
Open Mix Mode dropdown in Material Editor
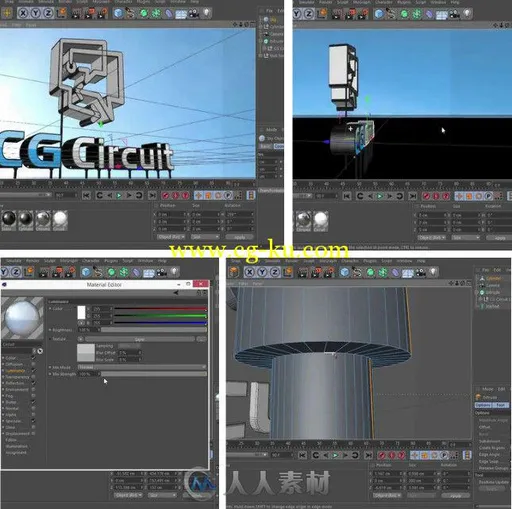tap(142, 367)
